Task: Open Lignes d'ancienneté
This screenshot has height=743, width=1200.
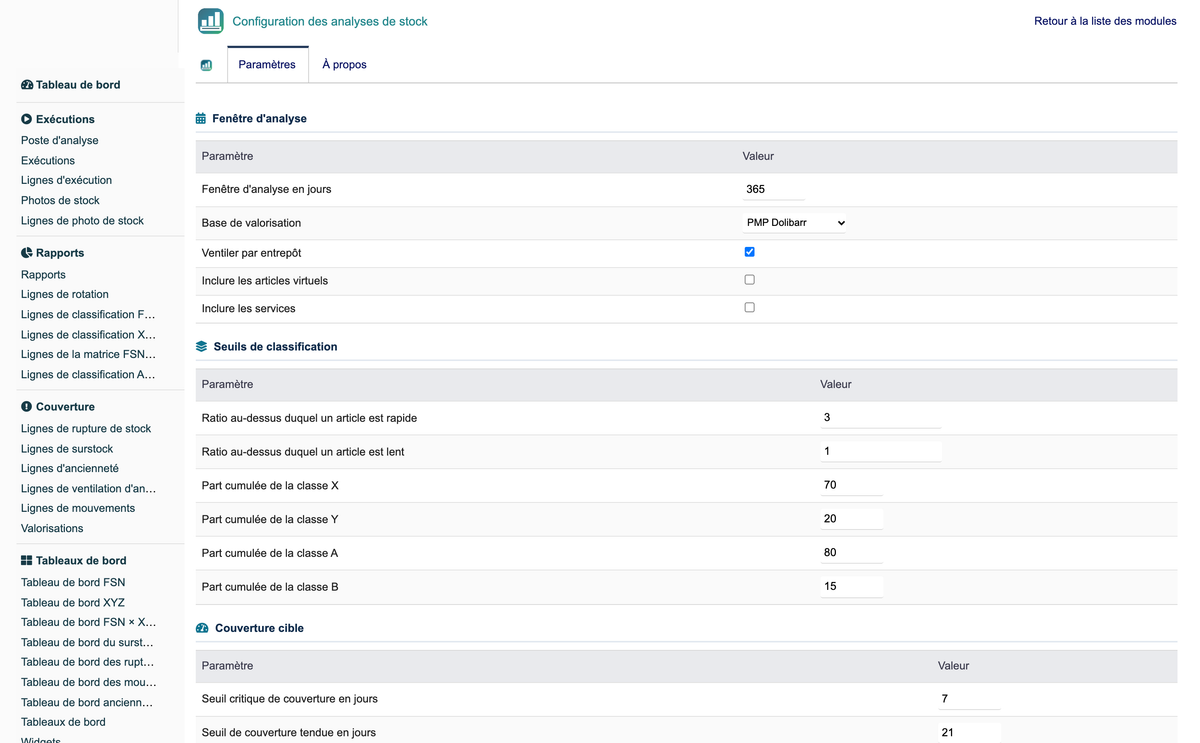Action: click(x=70, y=469)
